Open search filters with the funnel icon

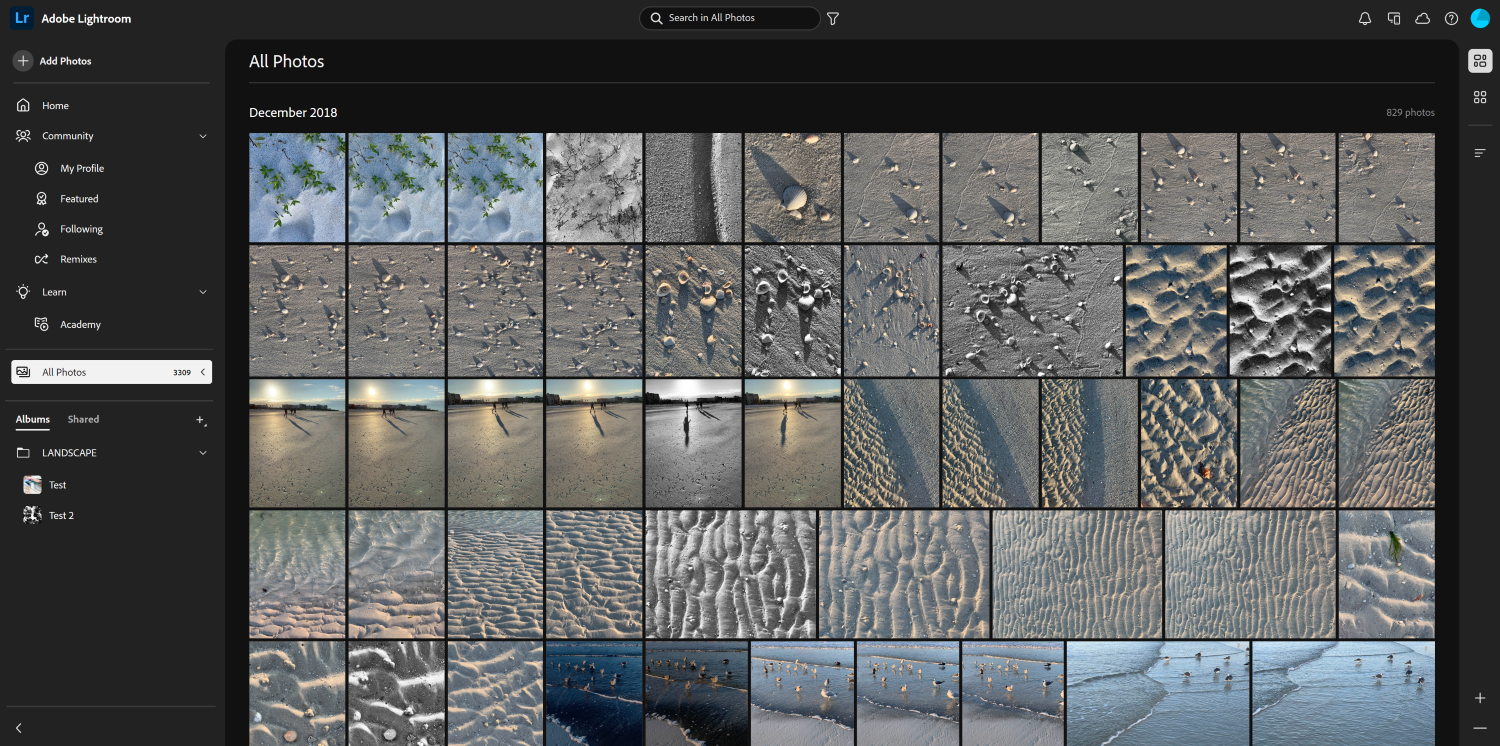pos(833,18)
